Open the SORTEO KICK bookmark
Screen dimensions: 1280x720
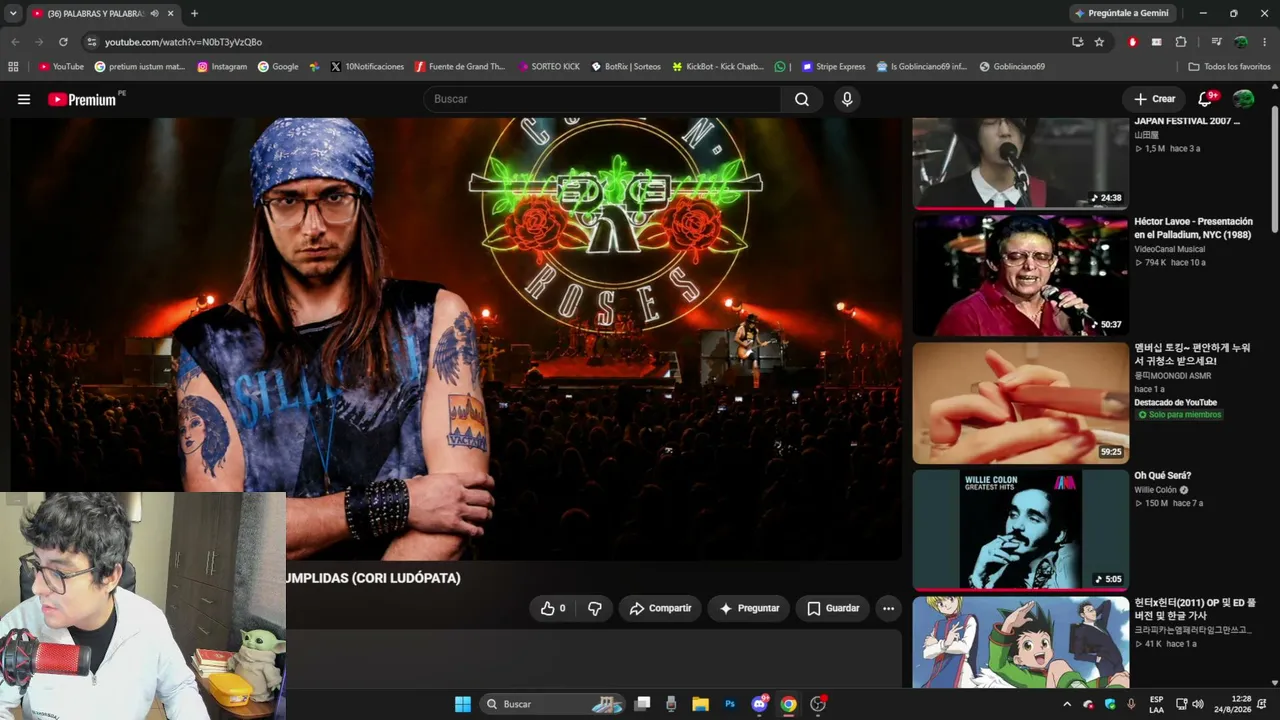pyautogui.click(x=549, y=67)
